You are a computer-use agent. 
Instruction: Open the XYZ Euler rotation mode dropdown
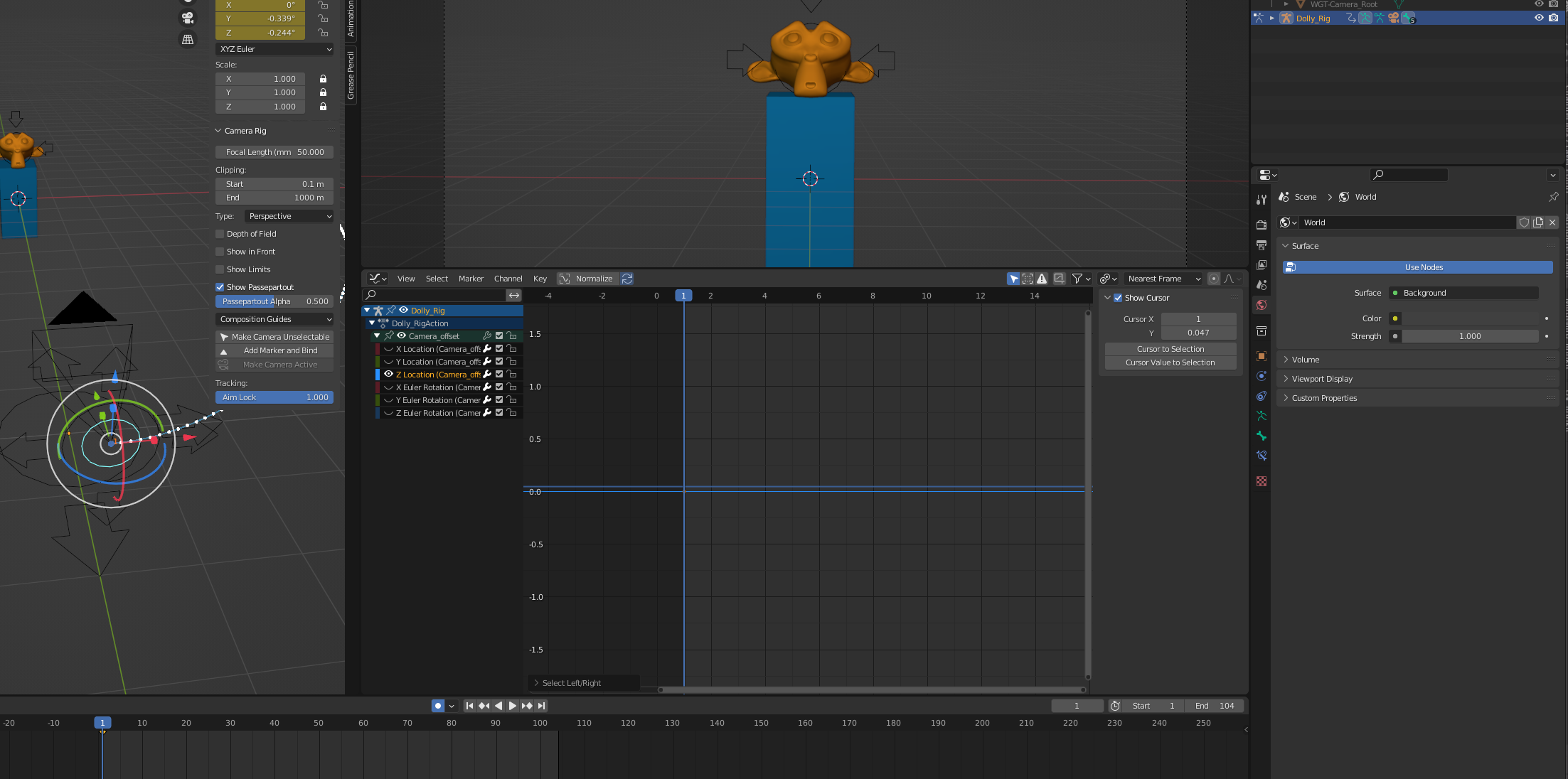(274, 49)
